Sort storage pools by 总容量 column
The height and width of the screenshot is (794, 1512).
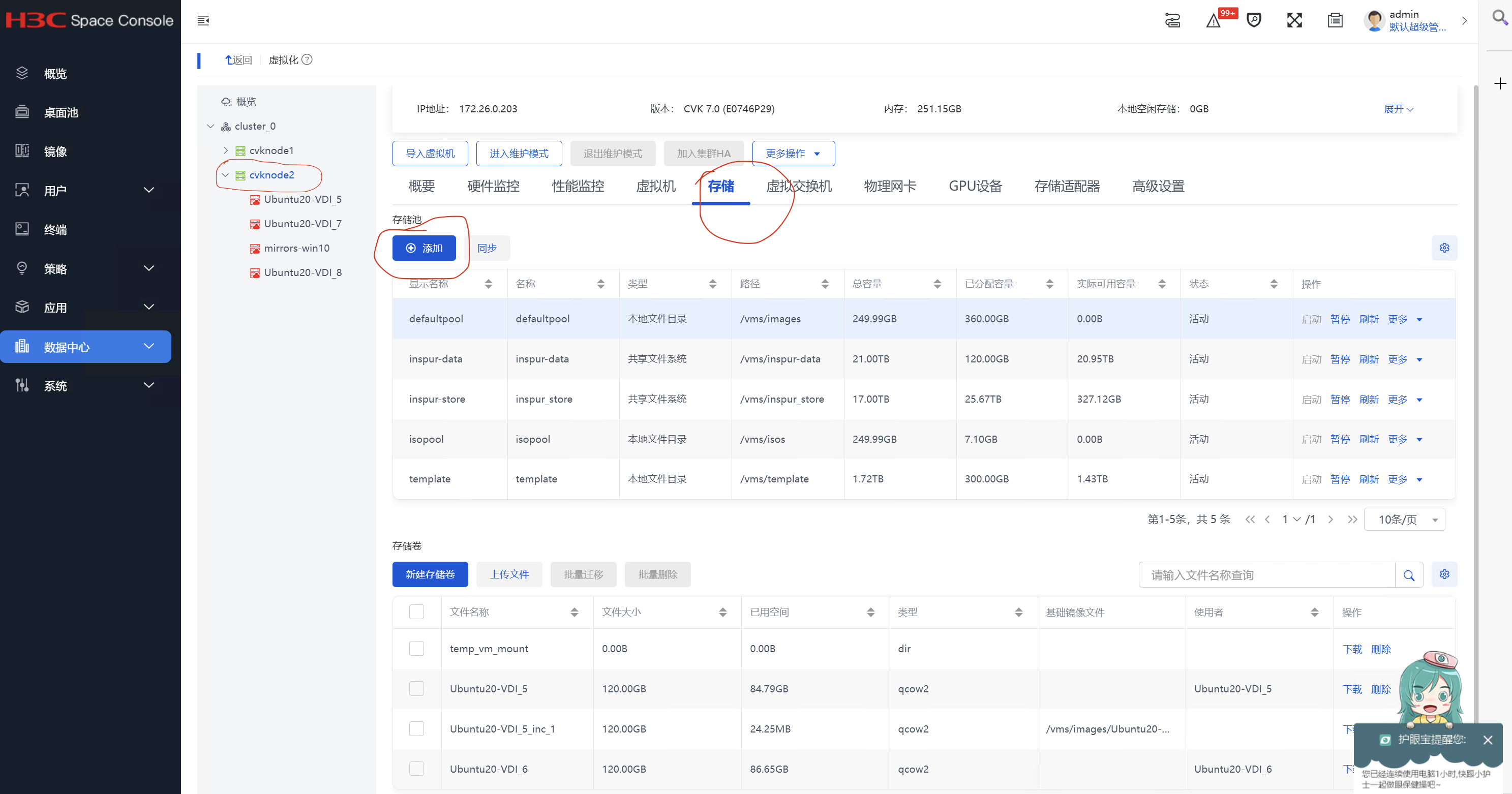click(x=938, y=284)
